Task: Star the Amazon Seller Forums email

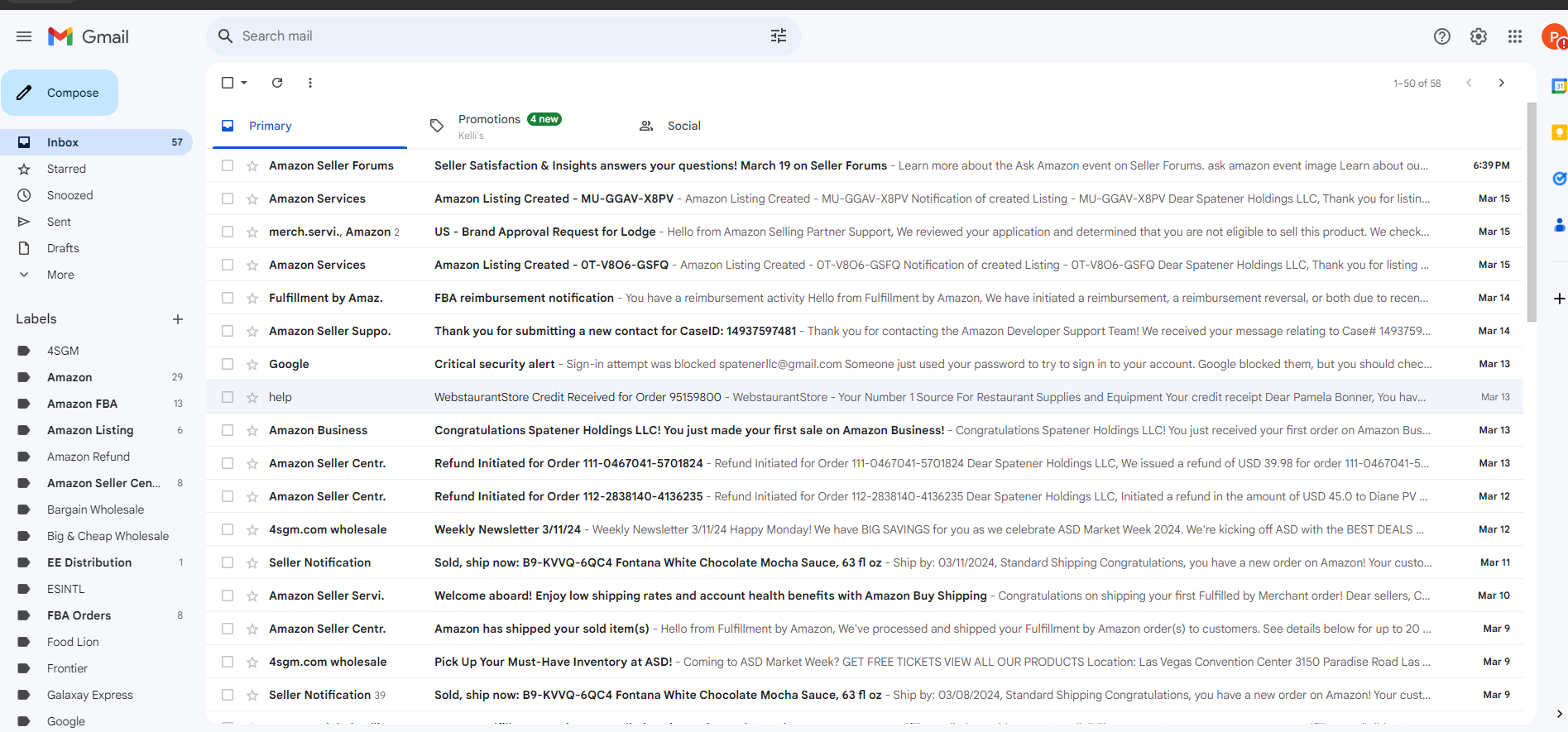Action: click(252, 165)
